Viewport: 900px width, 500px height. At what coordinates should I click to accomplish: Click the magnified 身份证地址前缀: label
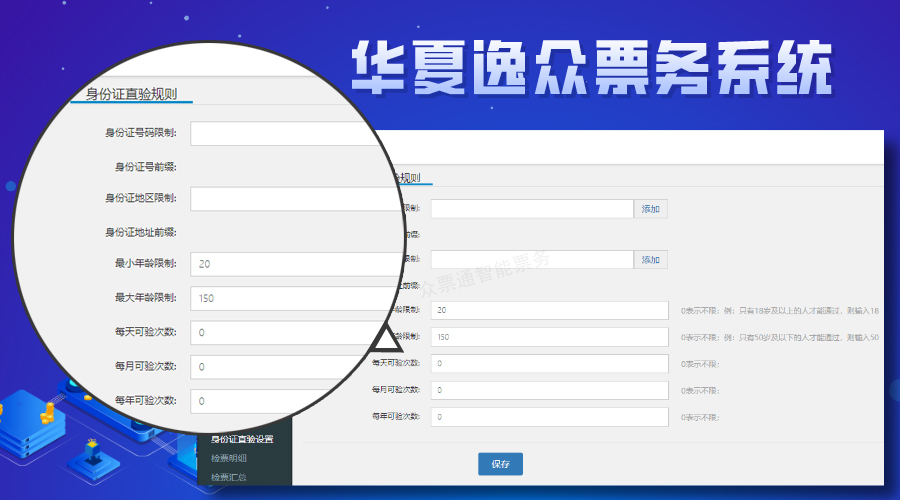click(x=141, y=232)
